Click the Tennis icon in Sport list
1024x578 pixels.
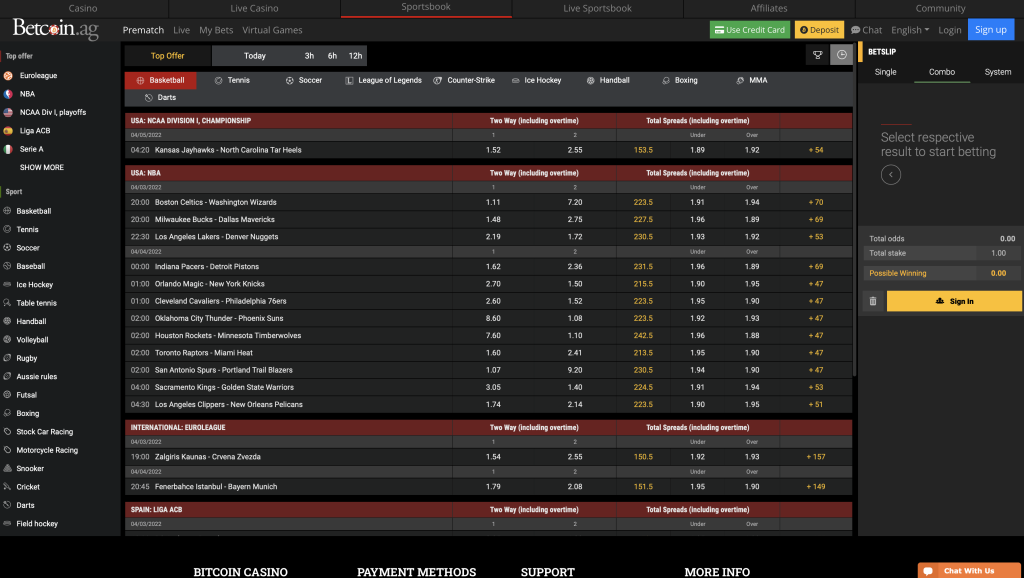[x=7, y=229]
